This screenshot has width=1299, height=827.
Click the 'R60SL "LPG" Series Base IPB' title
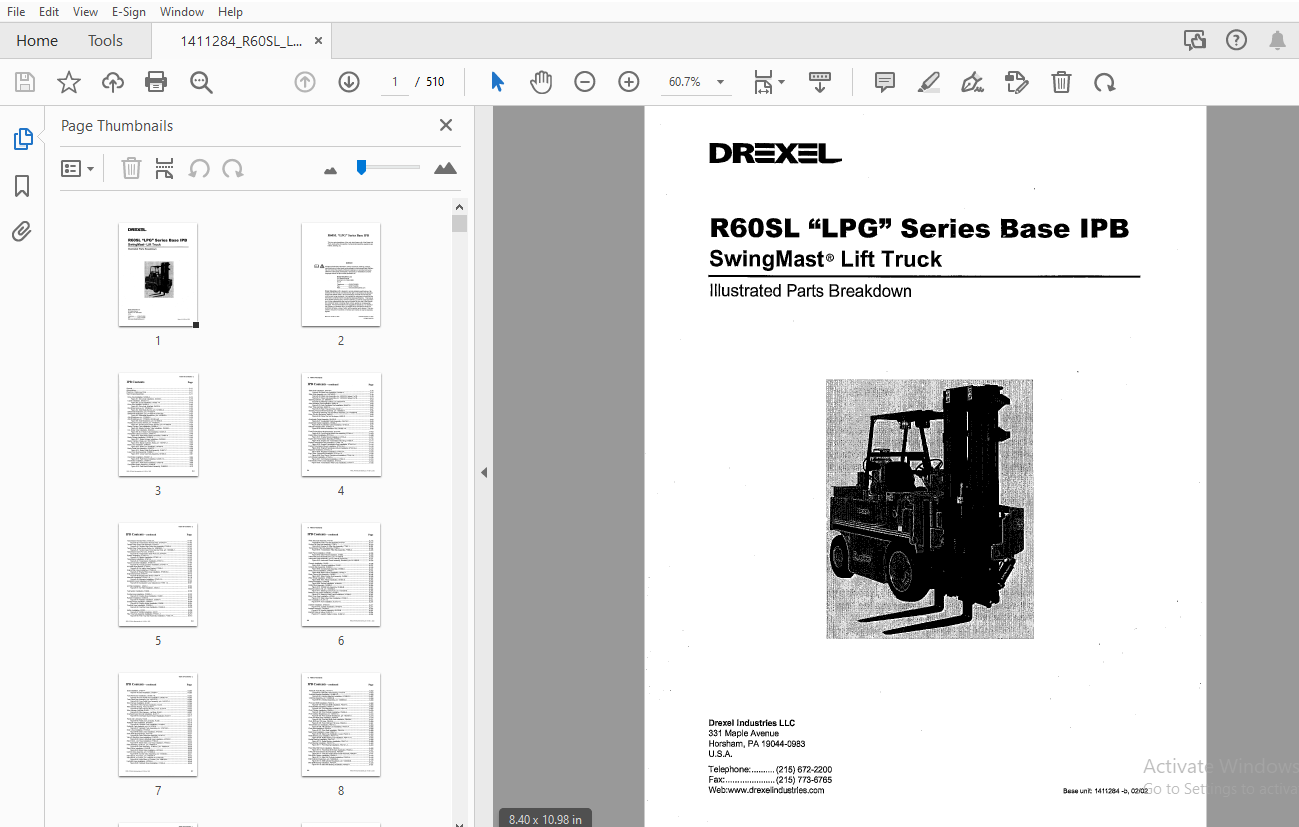[x=919, y=228]
